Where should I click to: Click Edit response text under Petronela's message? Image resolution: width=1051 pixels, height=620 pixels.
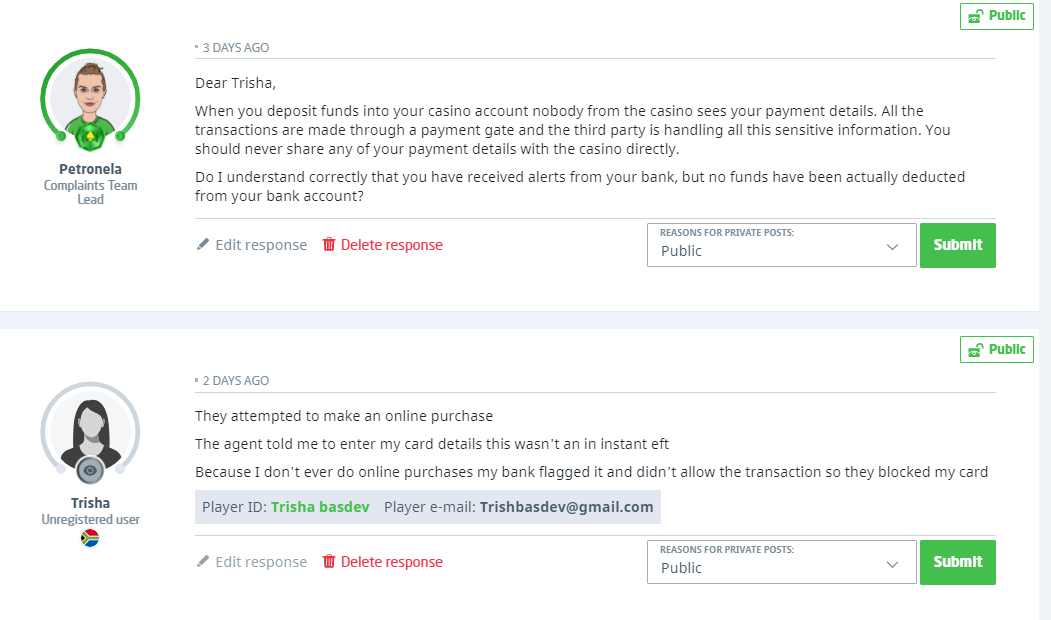click(x=261, y=245)
